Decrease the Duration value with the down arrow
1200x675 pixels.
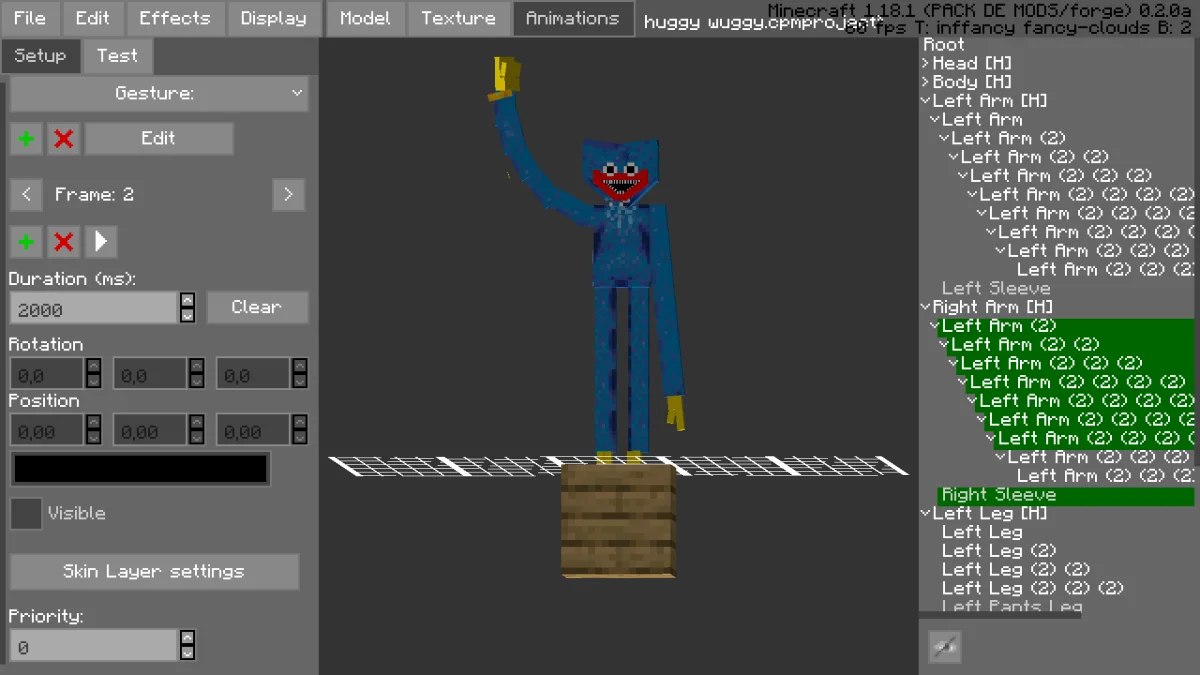(x=188, y=315)
